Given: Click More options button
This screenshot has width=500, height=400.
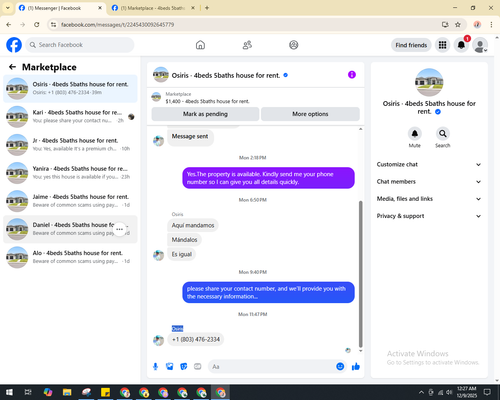Looking at the screenshot, I should tap(310, 114).
